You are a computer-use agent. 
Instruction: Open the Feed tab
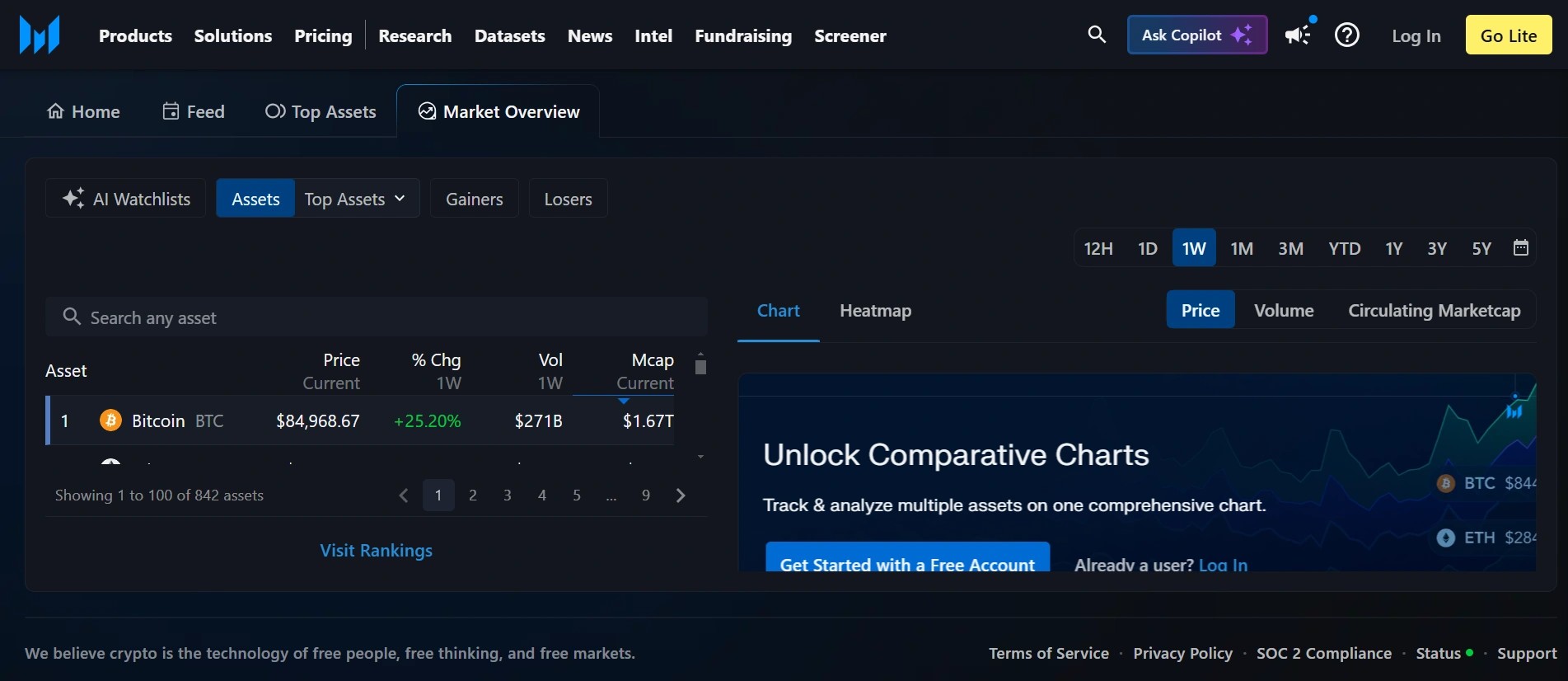194,111
